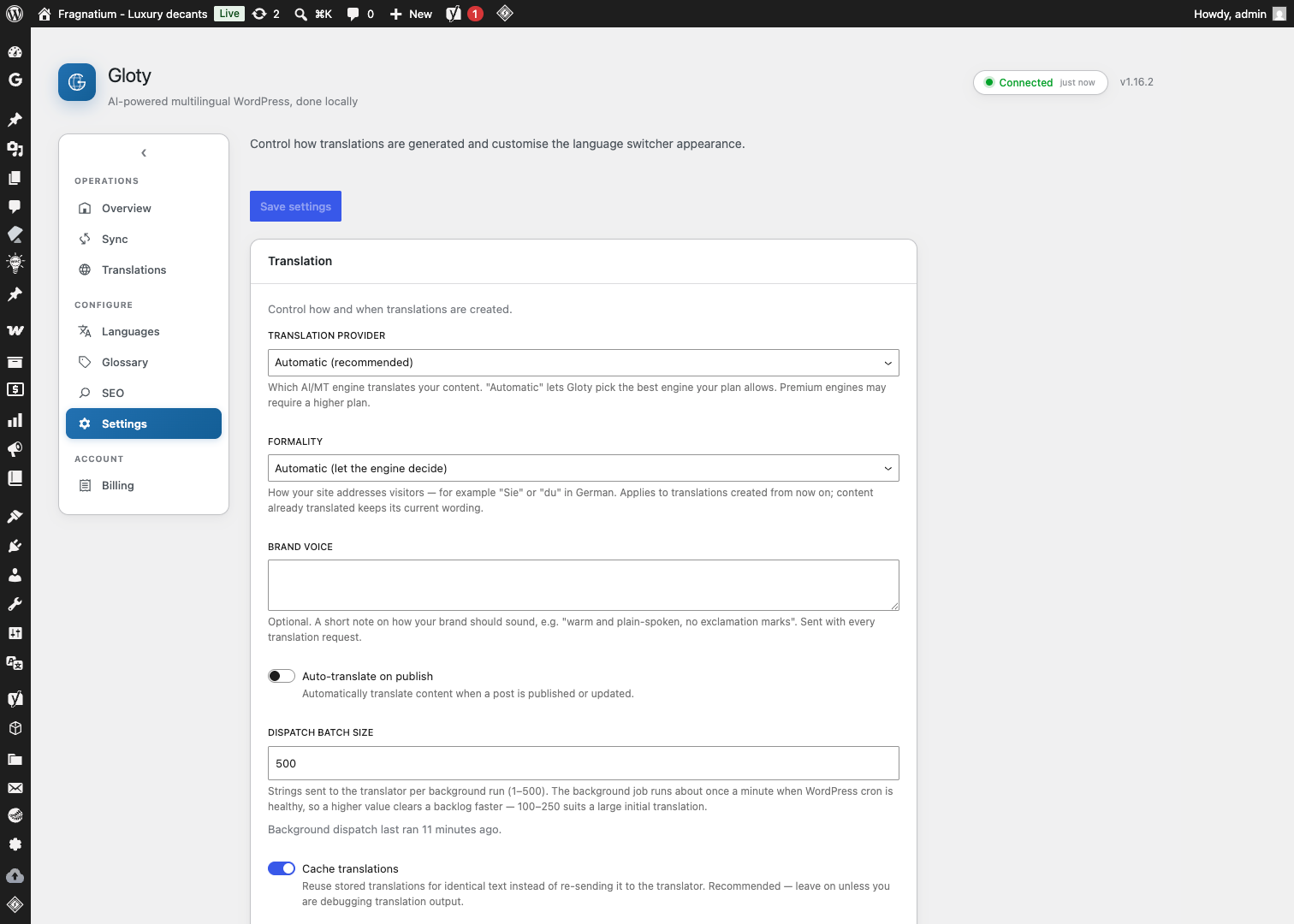
Task: Open the Yoast icon with notification badge
Action: (x=465, y=14)
